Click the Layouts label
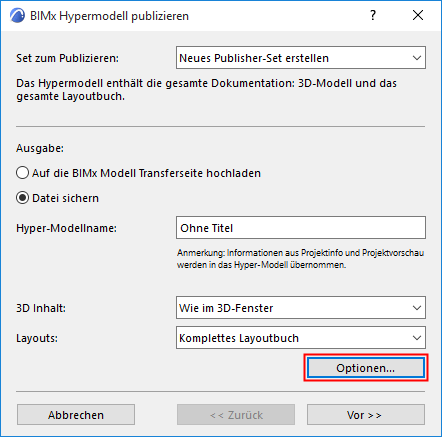The image size is (442, 437). pos(37,338)
